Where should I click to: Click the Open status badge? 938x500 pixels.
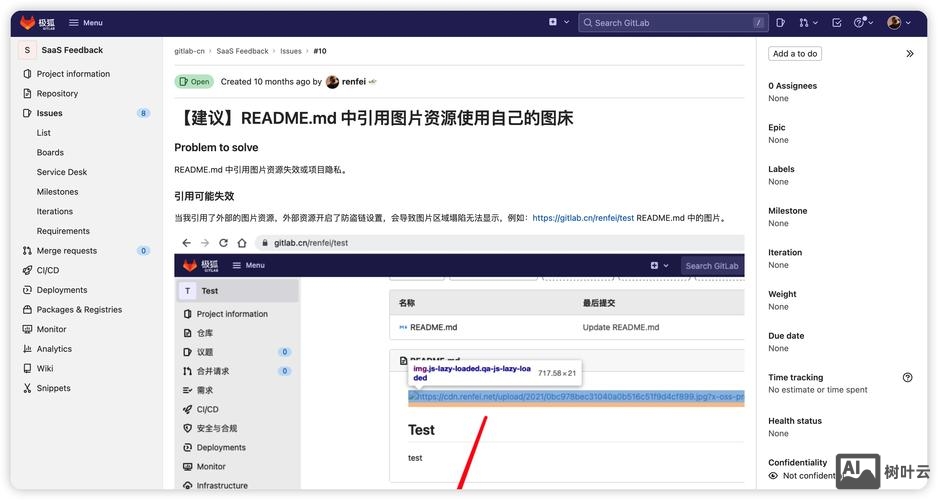(194, 82)
